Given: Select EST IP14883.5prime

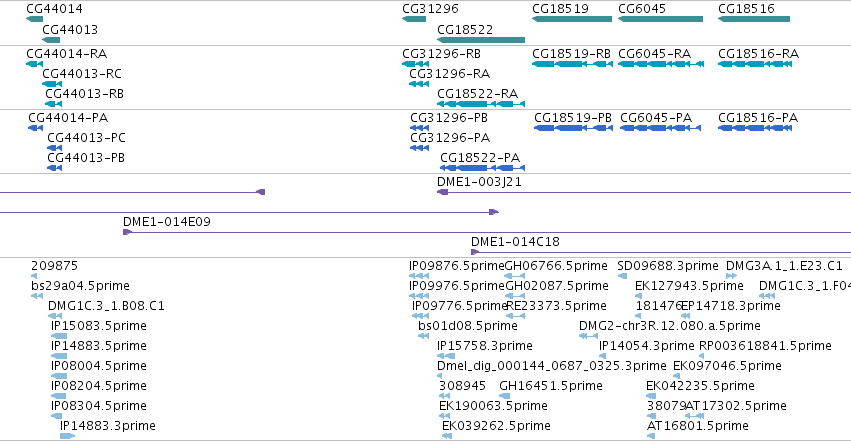Looking at the screenshot, I should [x=59, y=356].
